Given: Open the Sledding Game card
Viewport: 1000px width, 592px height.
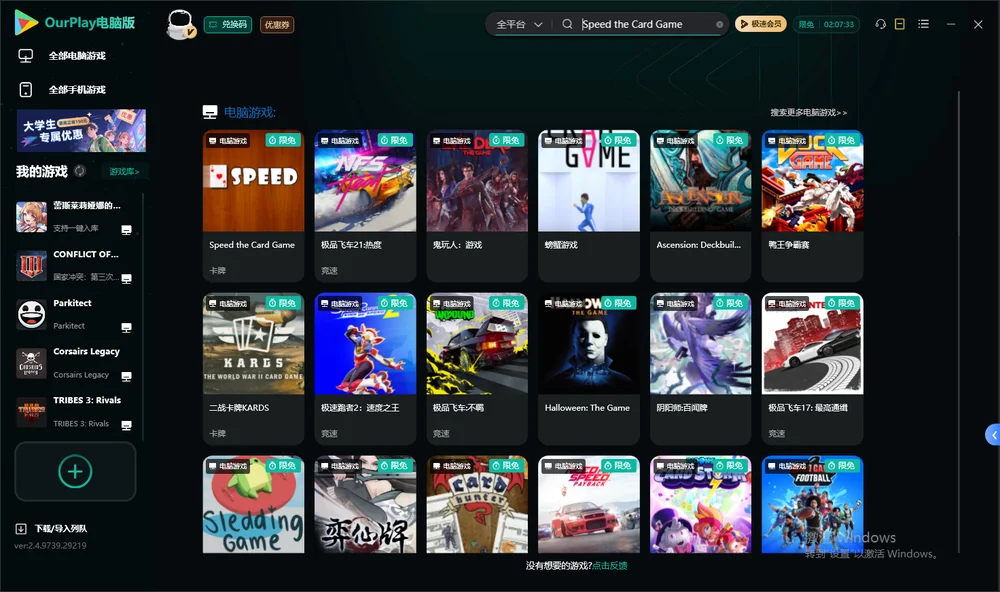Looking at the screenshot, I should (x=253, y=505).
